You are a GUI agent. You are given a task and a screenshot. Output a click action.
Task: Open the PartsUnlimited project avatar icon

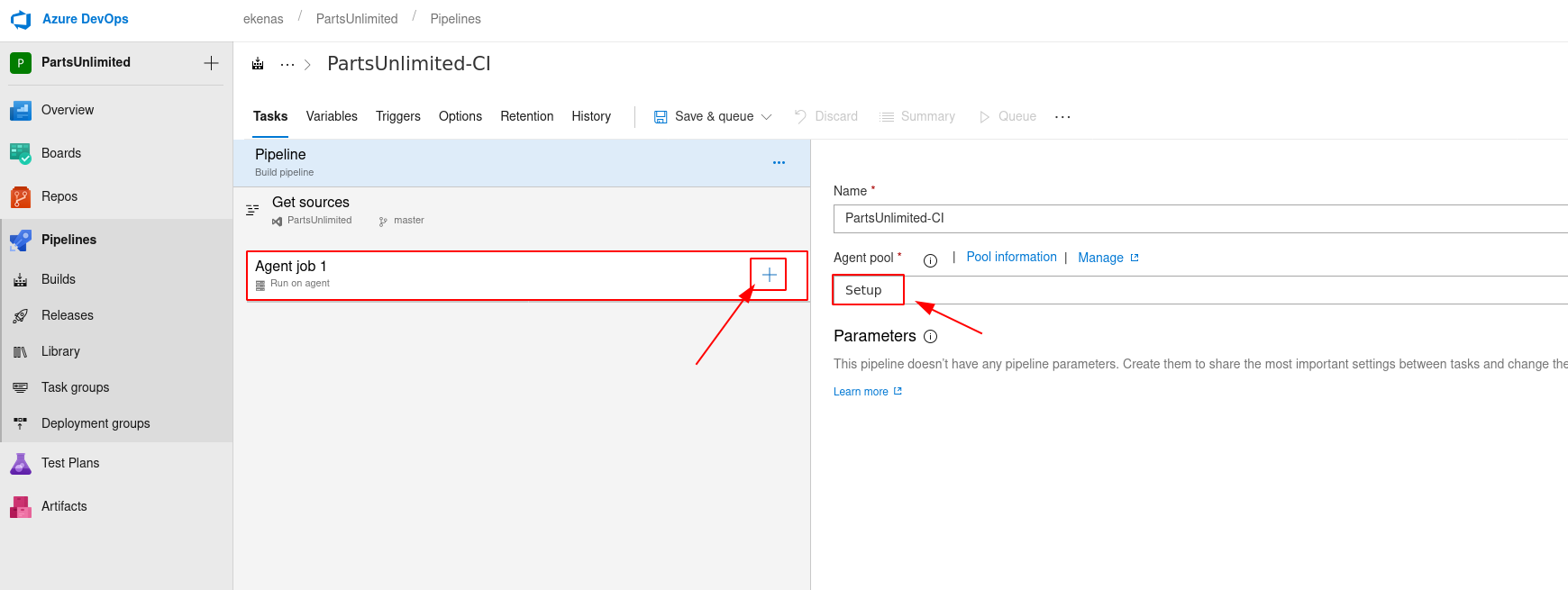click(21, 63)
